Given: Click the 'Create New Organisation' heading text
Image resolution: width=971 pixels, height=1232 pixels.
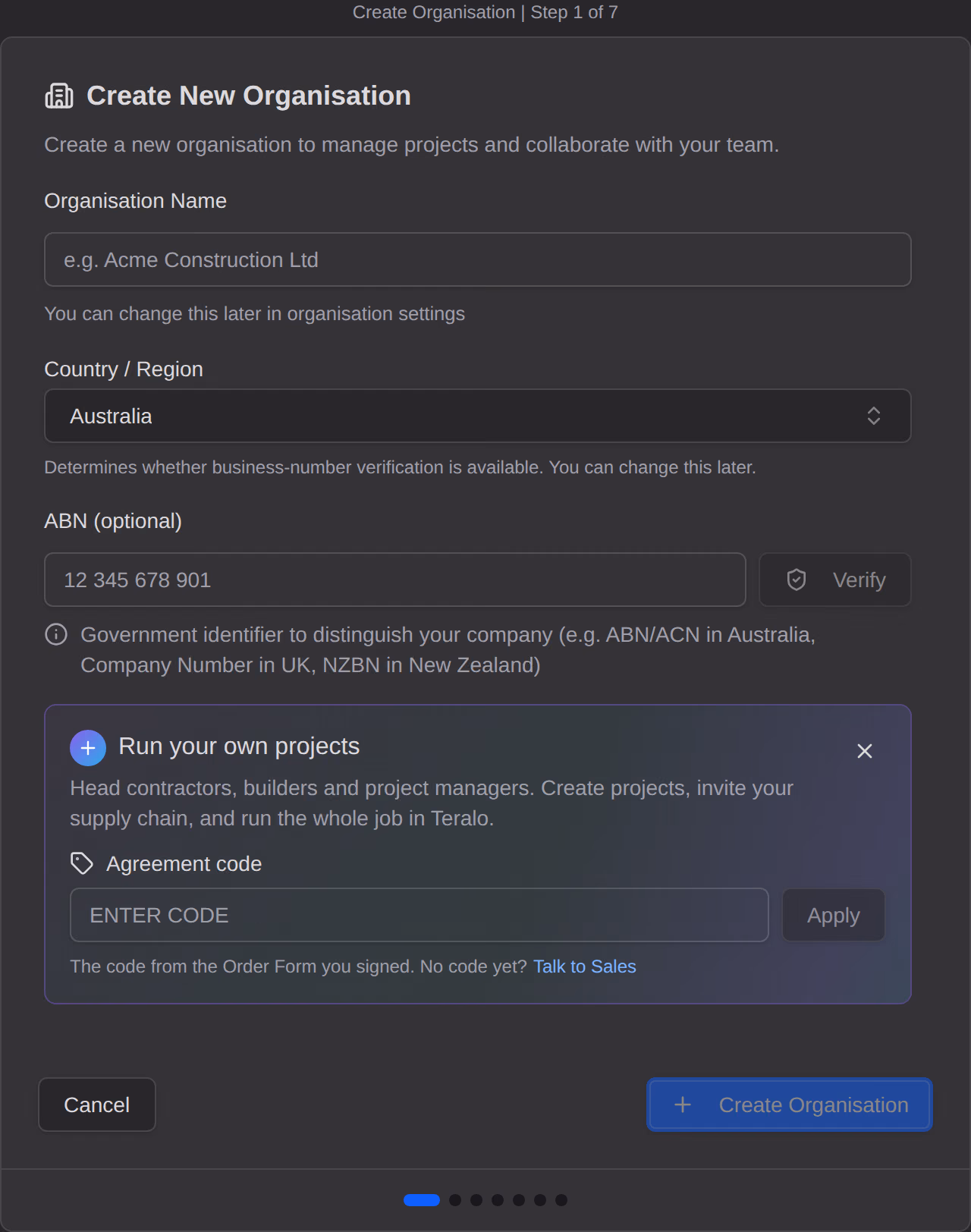Looking at the screenshot, I should 249,96.
